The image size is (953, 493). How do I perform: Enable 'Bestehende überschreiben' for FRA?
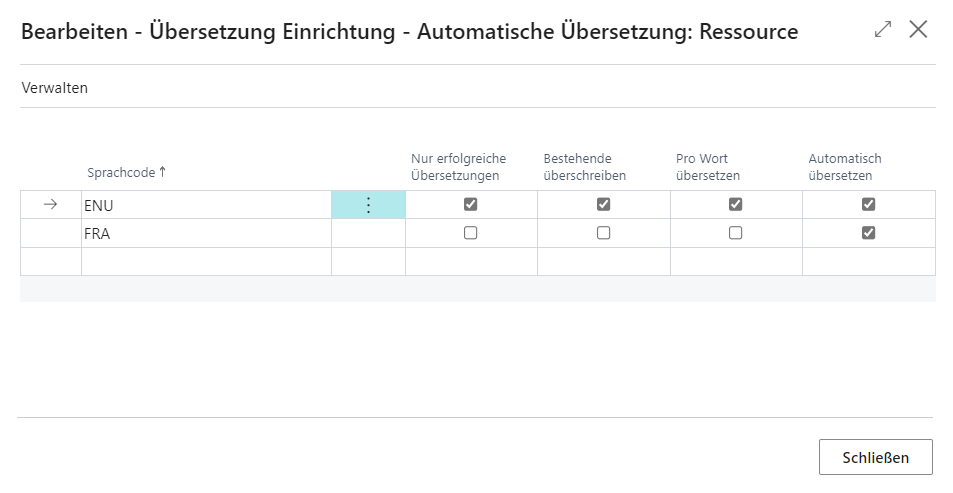[x=603, y=233]
